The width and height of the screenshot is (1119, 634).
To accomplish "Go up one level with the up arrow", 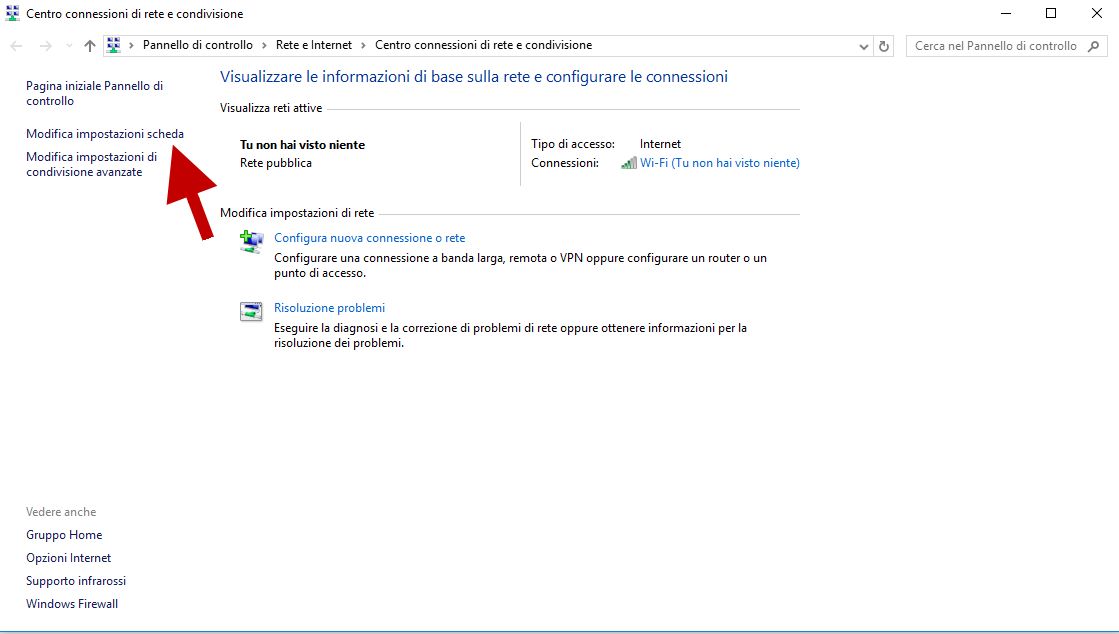I will [90, 46].
